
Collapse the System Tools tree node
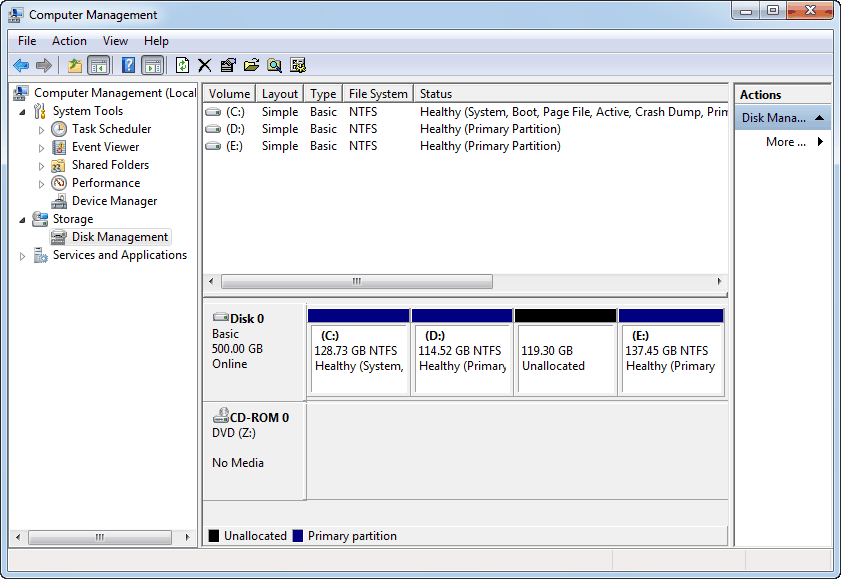(x=22, y=112)
